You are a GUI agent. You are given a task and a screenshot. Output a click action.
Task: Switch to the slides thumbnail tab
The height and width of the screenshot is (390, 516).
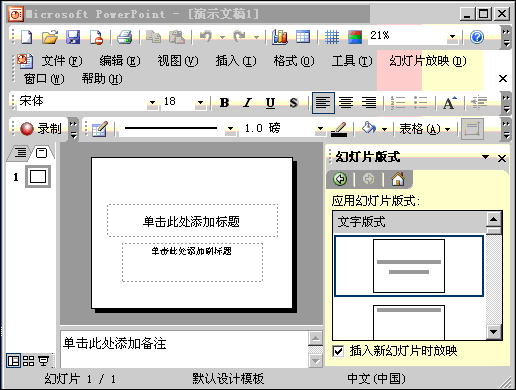(x=42, y=153)
